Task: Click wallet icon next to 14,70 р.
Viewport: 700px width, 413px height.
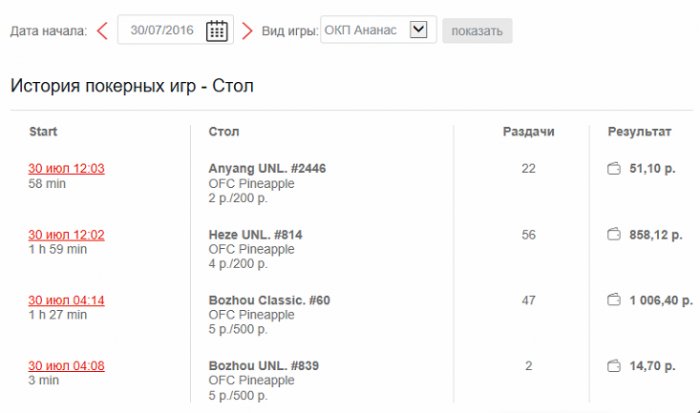Action: point(615,366)
